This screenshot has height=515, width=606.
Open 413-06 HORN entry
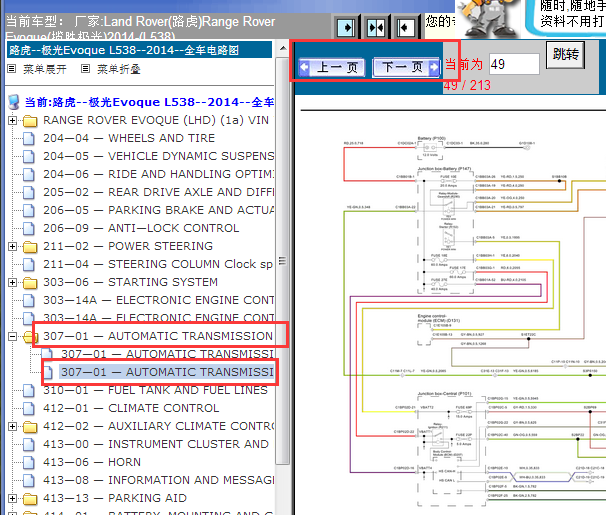pyautogui.click(x=92, y=462)
